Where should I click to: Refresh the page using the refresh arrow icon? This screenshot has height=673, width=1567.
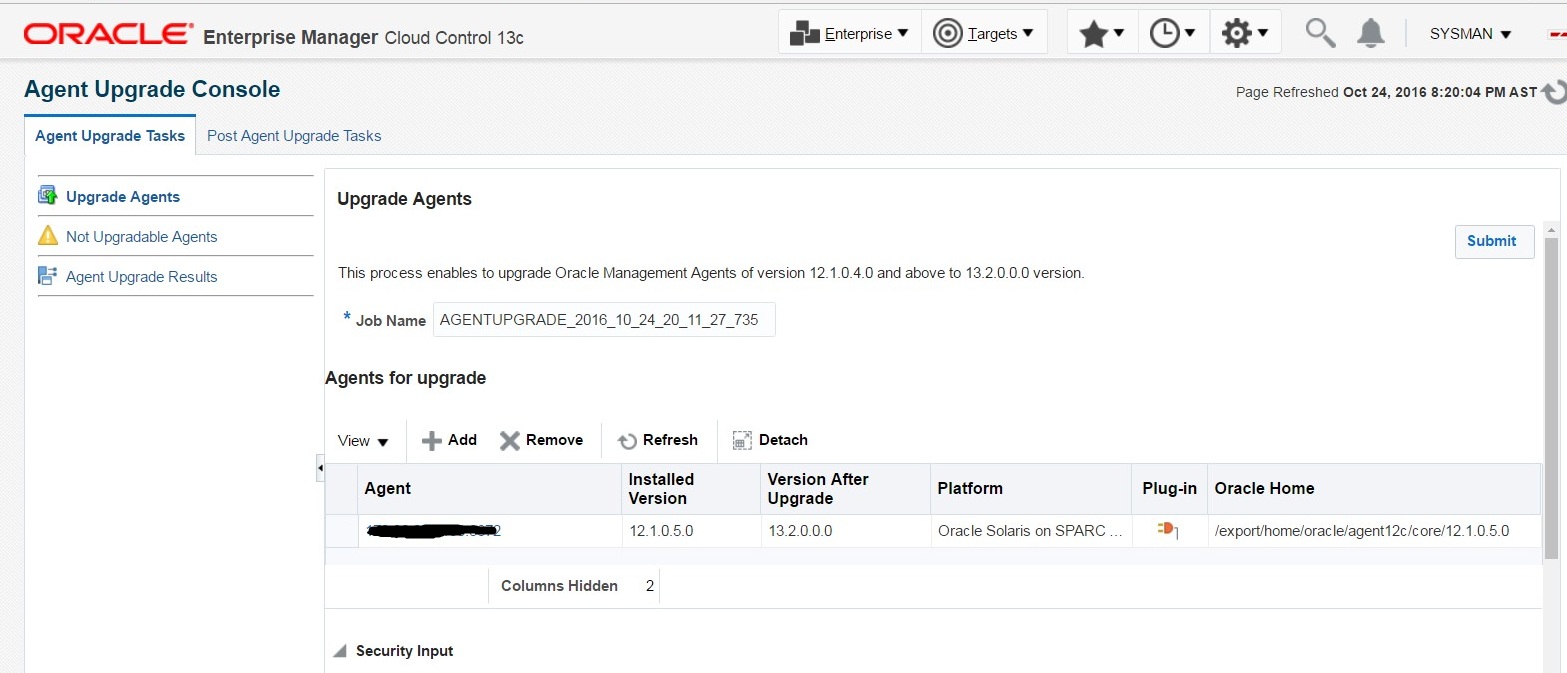[x=1554, y=92]
